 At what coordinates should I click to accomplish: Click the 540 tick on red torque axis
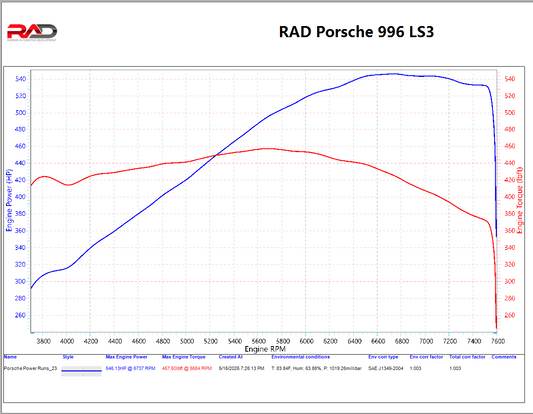(510, 79)
